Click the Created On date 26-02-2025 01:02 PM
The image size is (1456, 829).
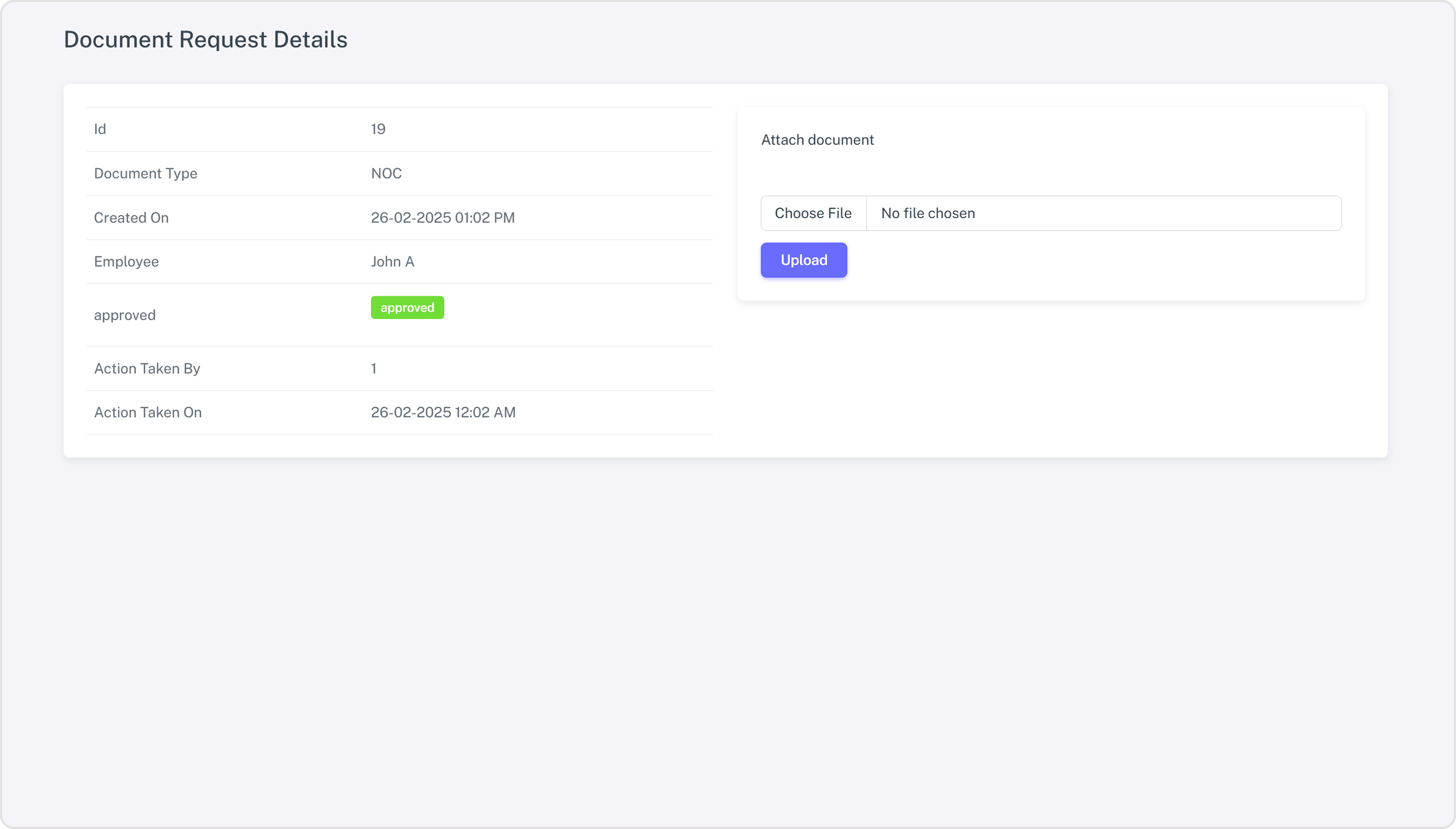[x=443, y=217]
